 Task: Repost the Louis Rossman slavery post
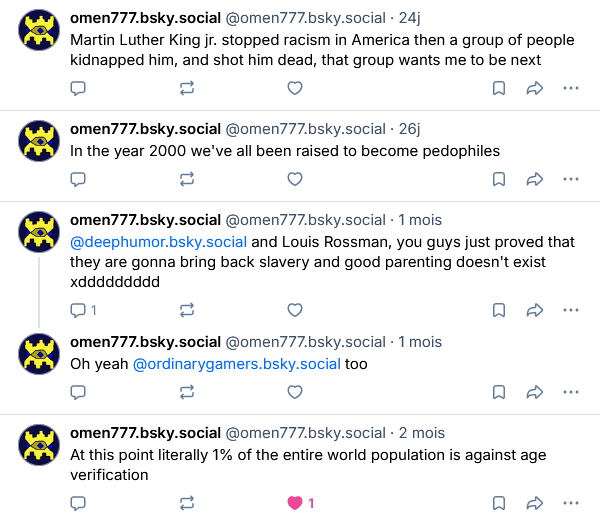pos(187,310)
